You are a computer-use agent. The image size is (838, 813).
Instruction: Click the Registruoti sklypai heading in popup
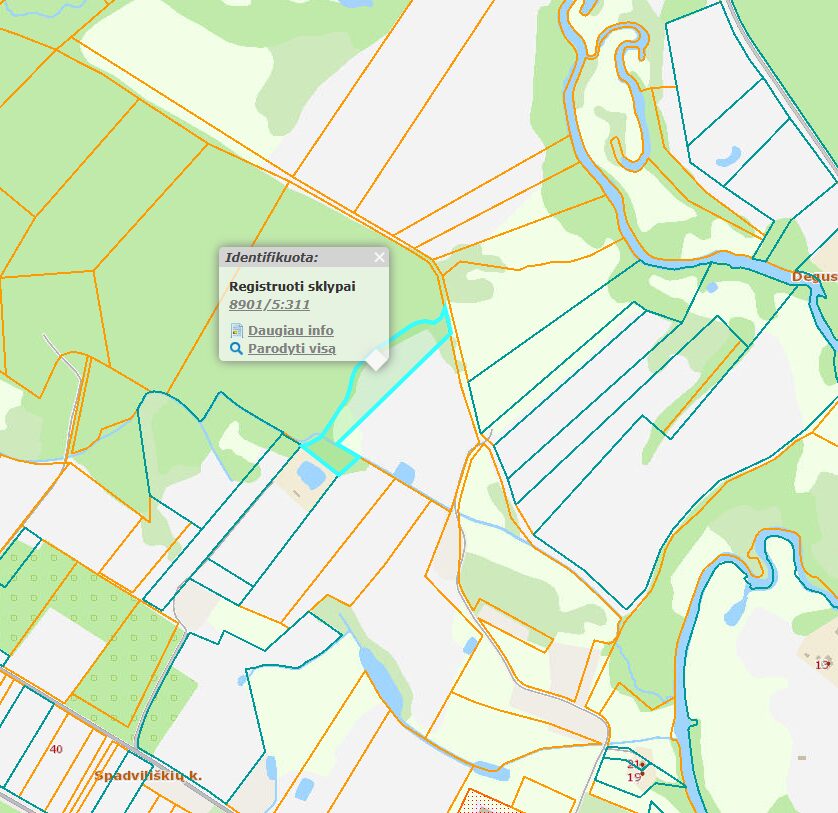(292, 286)
